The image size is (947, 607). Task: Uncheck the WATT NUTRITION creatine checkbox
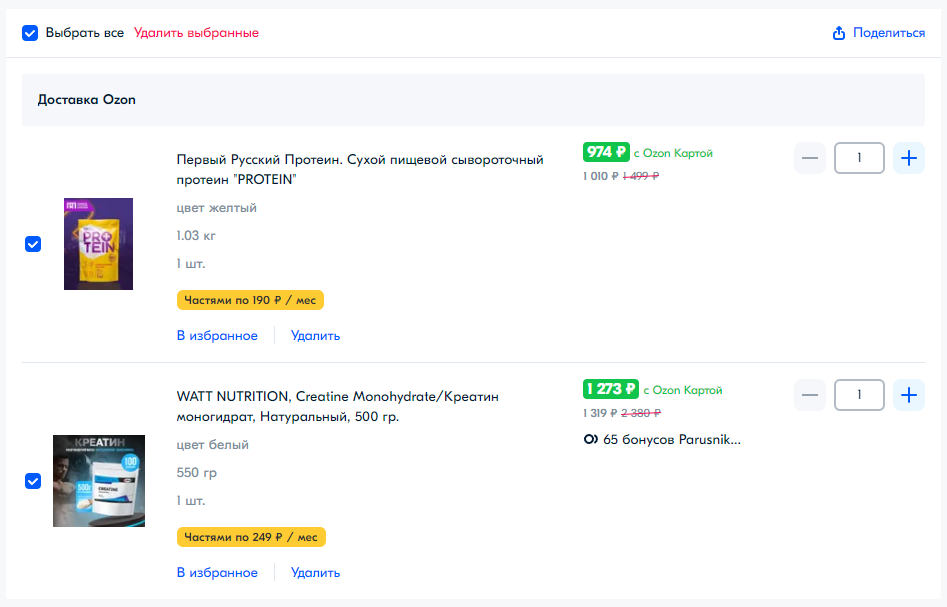pyautogui.click(x=33, y=481)
